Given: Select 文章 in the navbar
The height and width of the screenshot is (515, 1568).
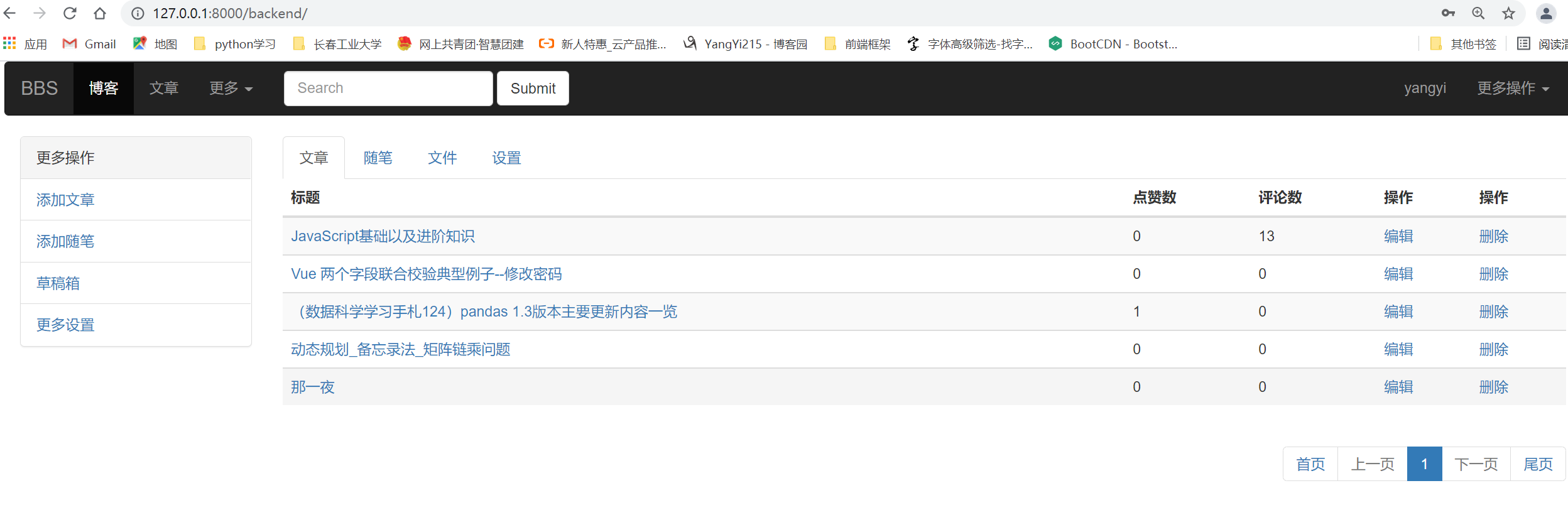Looking at the screenshot, I should pos(164,88).
